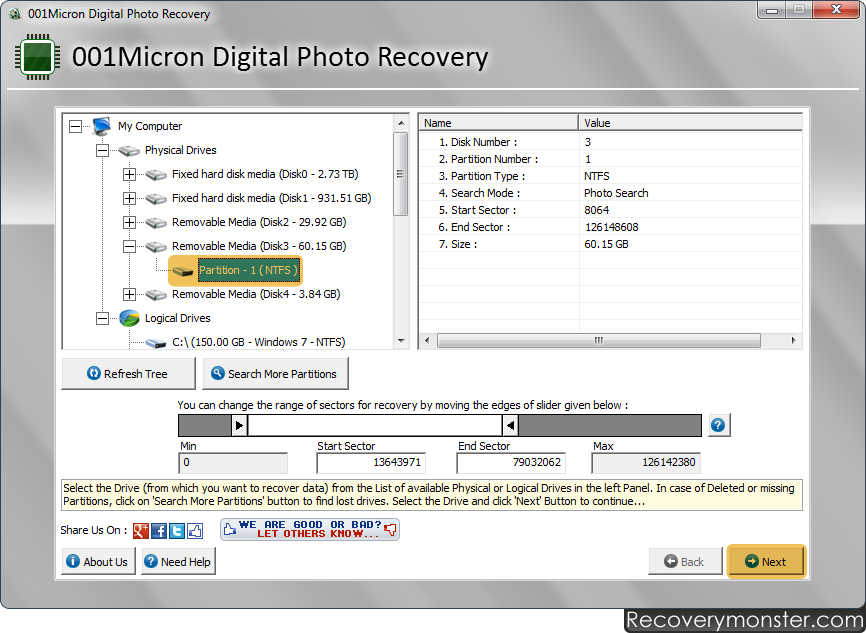Share on Google Plus icon
Screen dimensions: 866x633
141,530
